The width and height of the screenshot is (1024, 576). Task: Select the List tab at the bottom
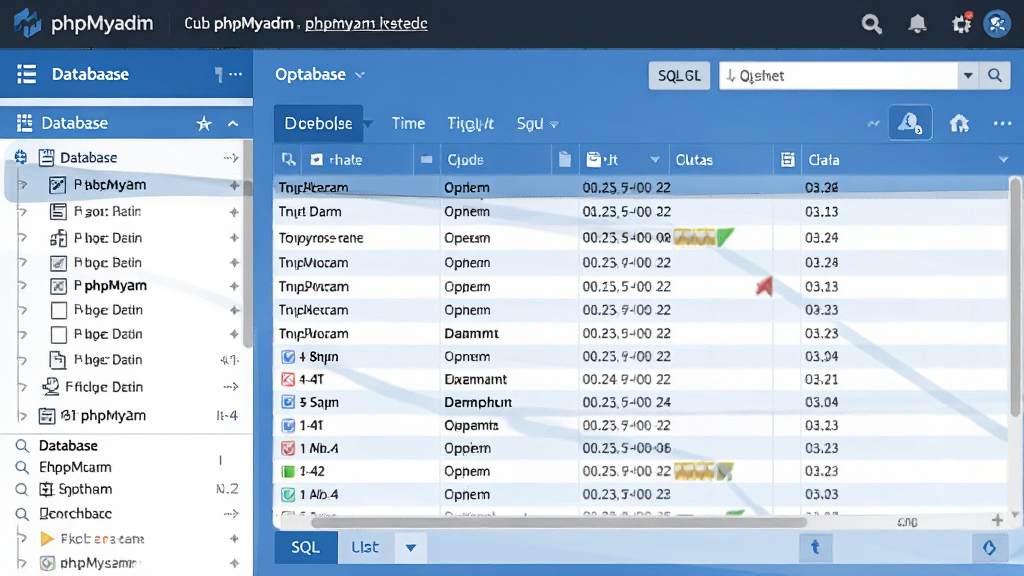pos(364,547)
